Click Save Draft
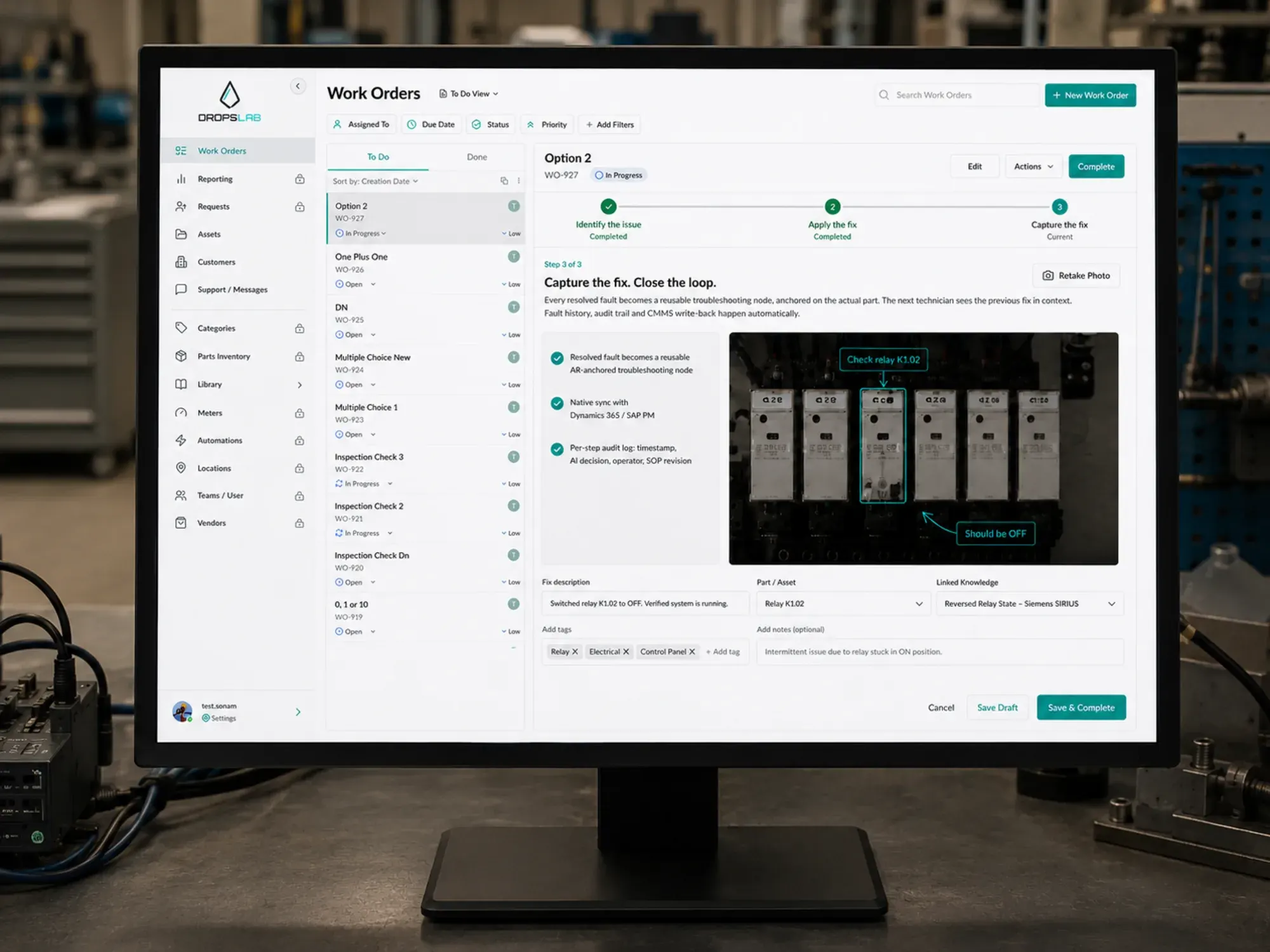 (x=997, y=708)
